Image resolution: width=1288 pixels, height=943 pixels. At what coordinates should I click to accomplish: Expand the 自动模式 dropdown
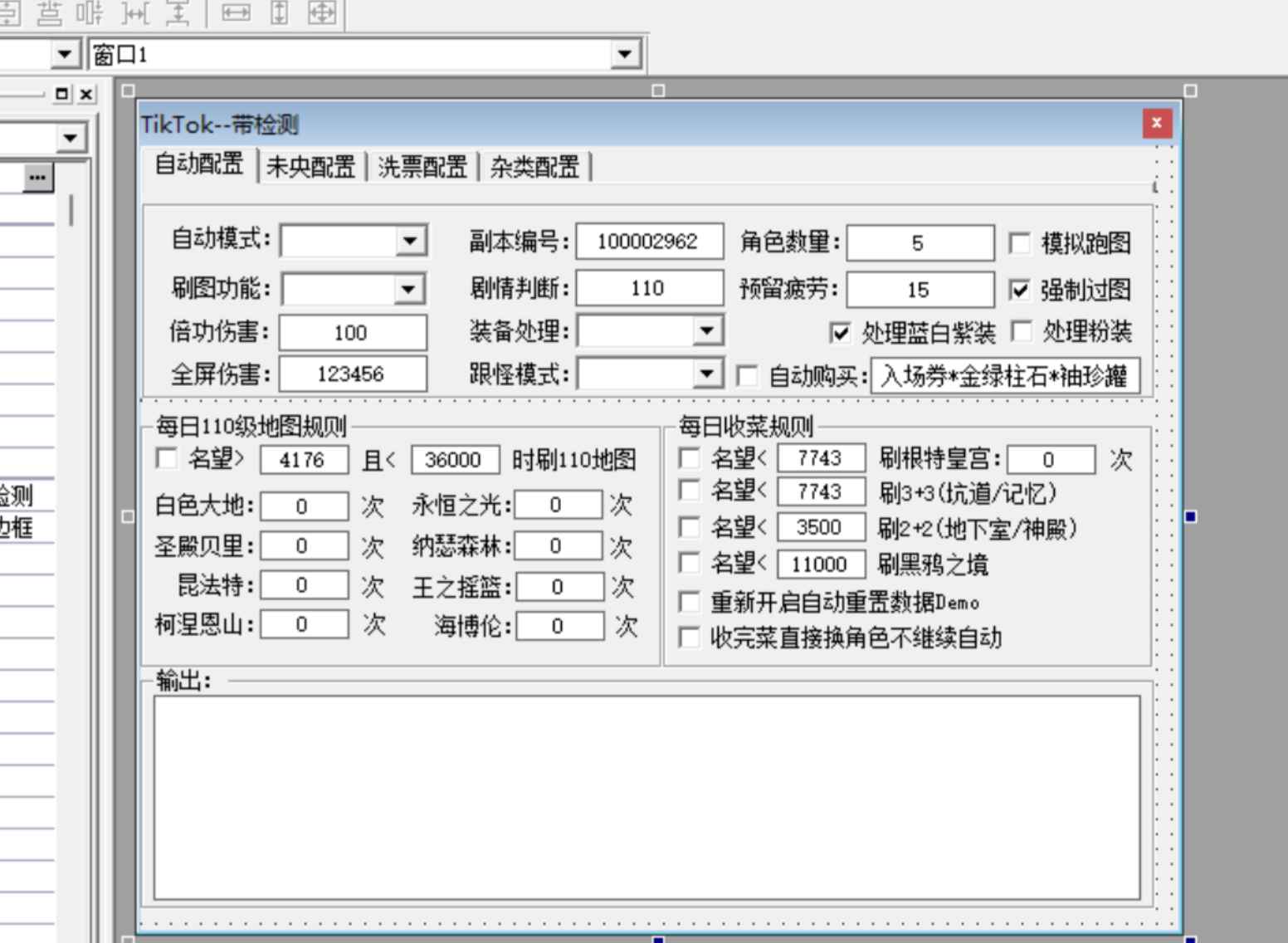tap(410, 242)
